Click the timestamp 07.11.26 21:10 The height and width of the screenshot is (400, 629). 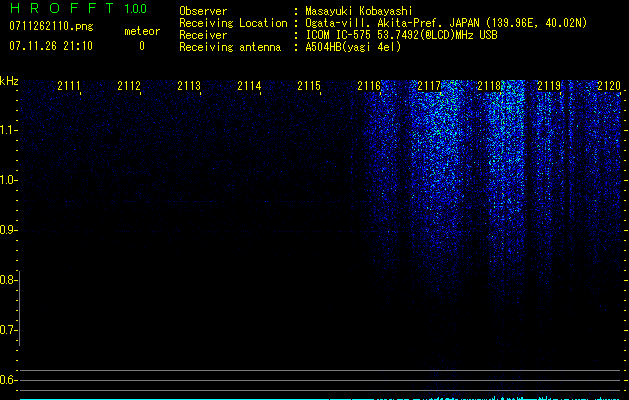pos(51,46)
